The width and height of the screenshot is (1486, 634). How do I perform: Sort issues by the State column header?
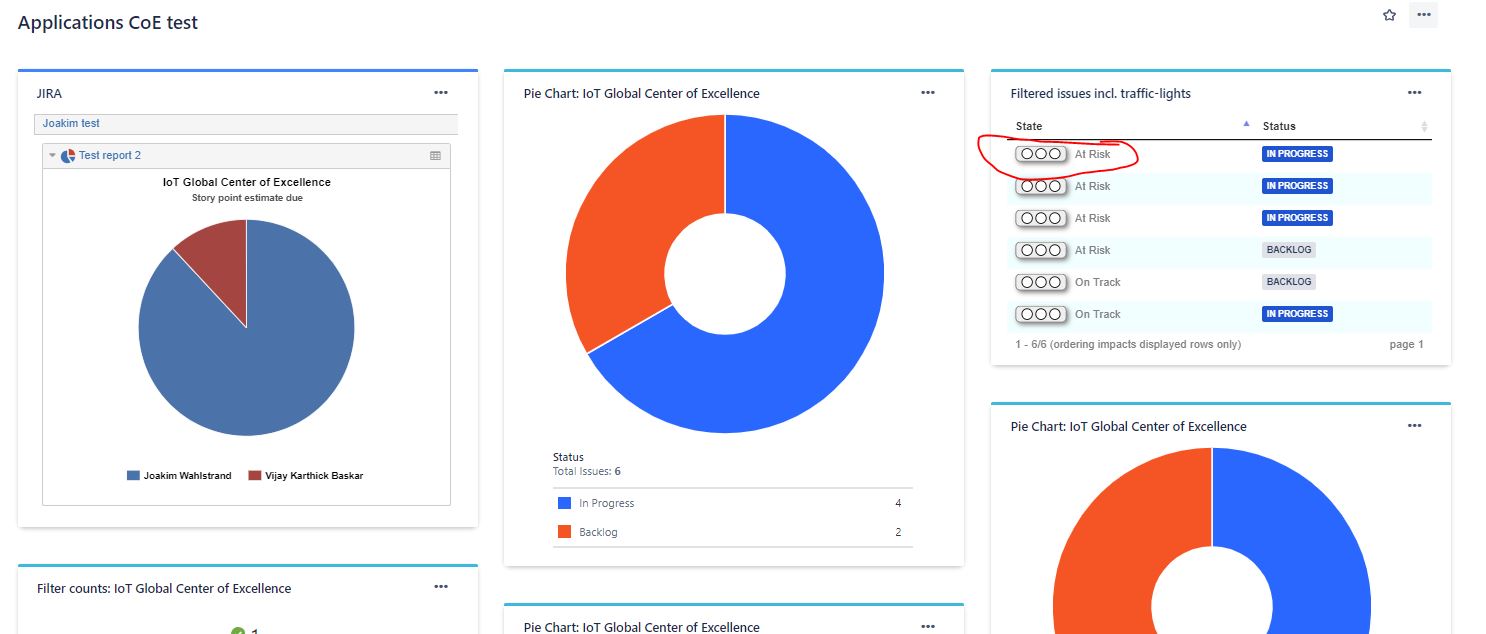(x=1029, y=126)
